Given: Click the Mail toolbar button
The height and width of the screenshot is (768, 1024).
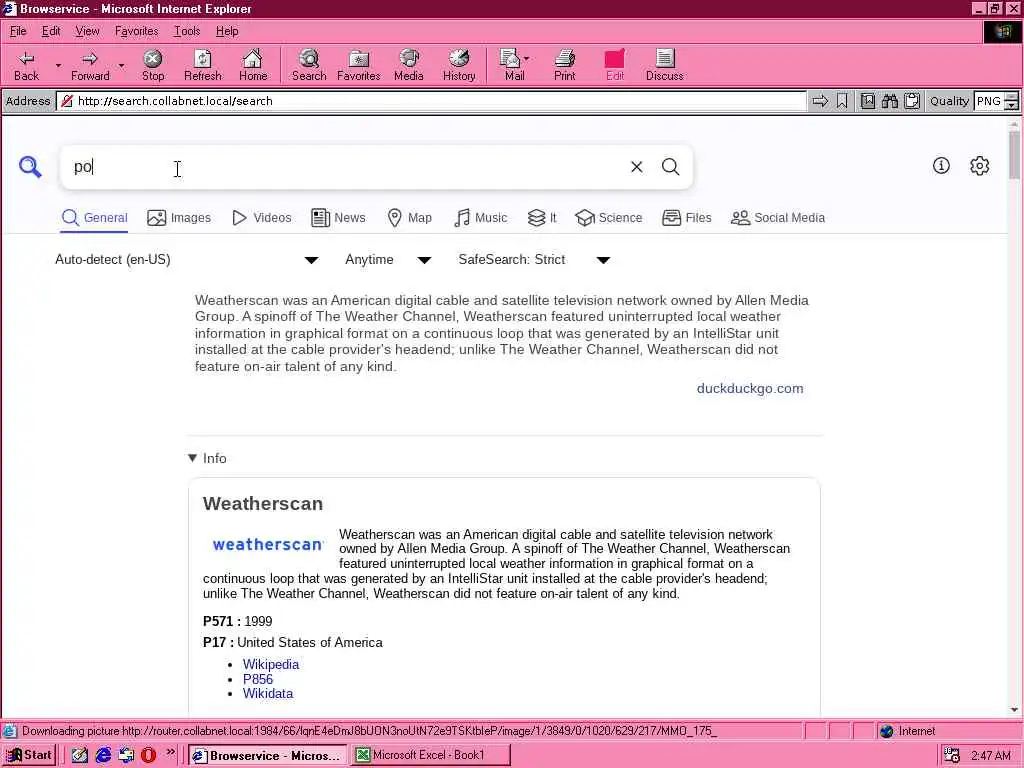Looking at the screenshot, I should 514,66.
